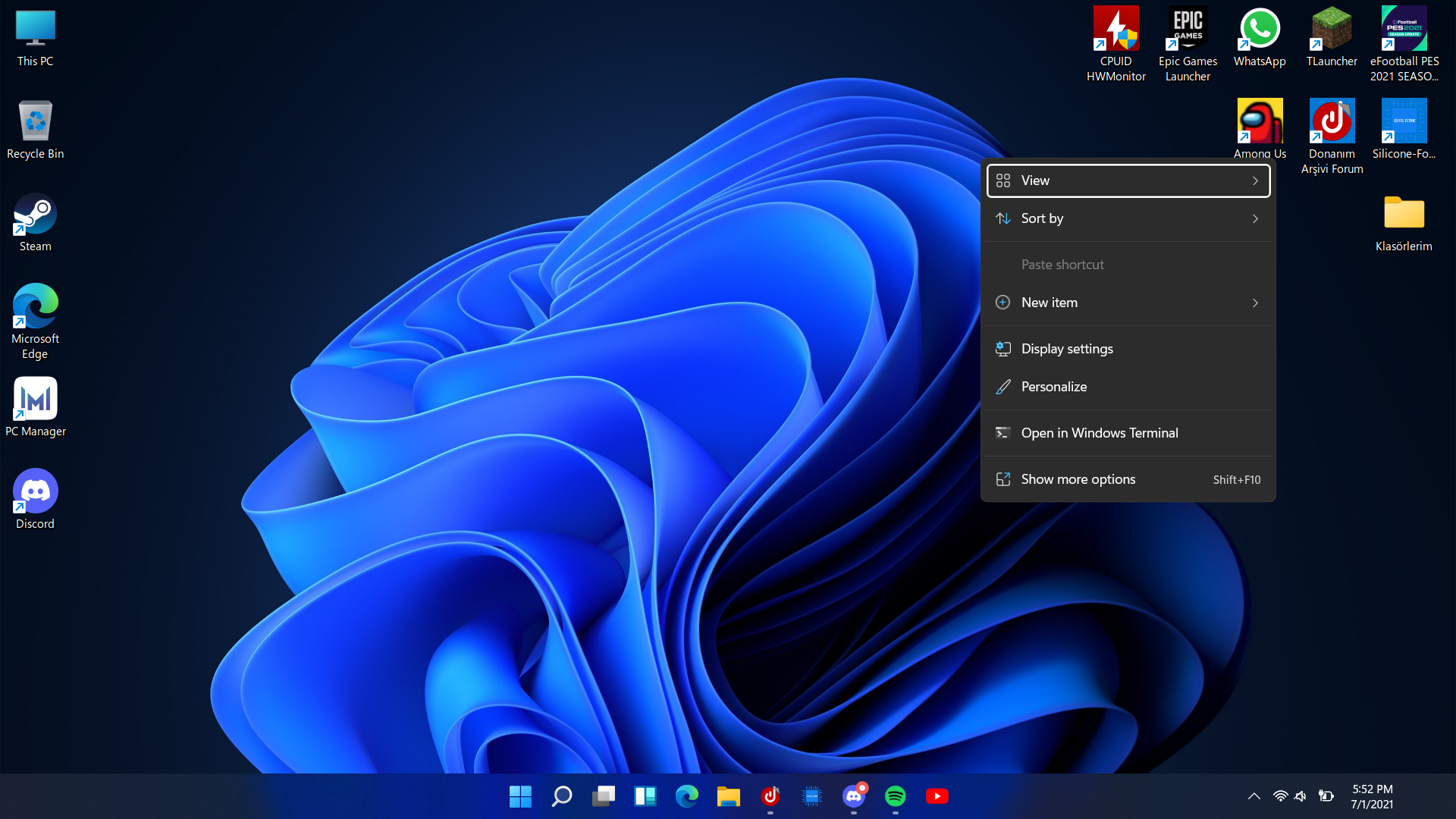The image size is (1456, 819).
Task: Select the WhatsApp desktop shortcut
Action: coord(1260,38)
